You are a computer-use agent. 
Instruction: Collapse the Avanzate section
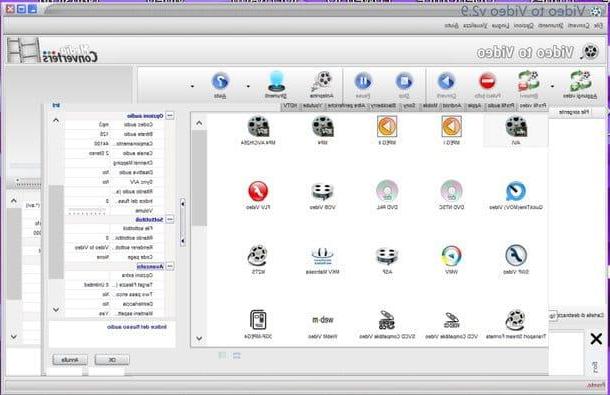pyautogui.click(x=170, y=267)
